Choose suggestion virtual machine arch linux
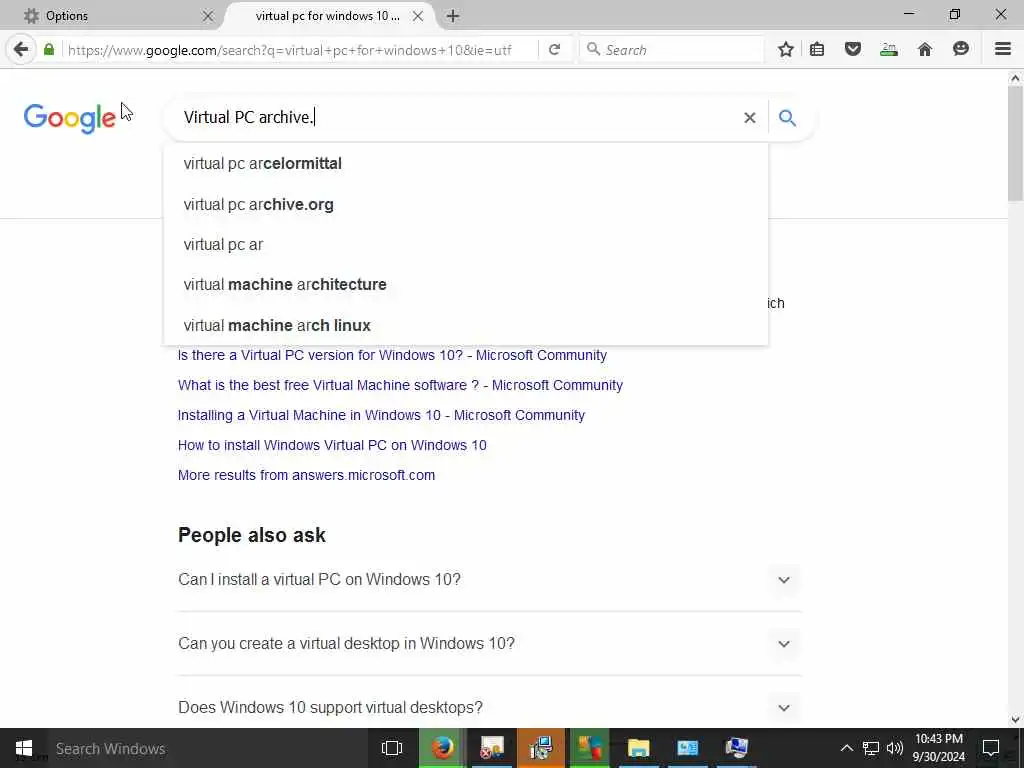1024x768 pixels. click(x=466, y=325)
